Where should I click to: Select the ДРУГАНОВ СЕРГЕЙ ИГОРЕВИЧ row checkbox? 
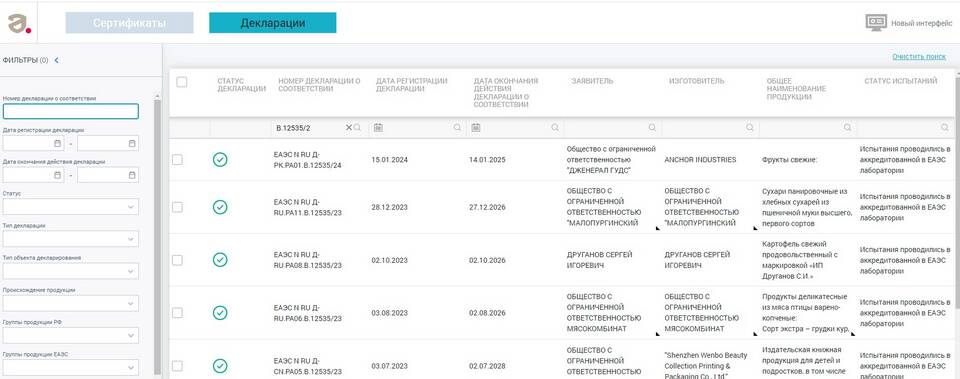[x=177, y=260]
